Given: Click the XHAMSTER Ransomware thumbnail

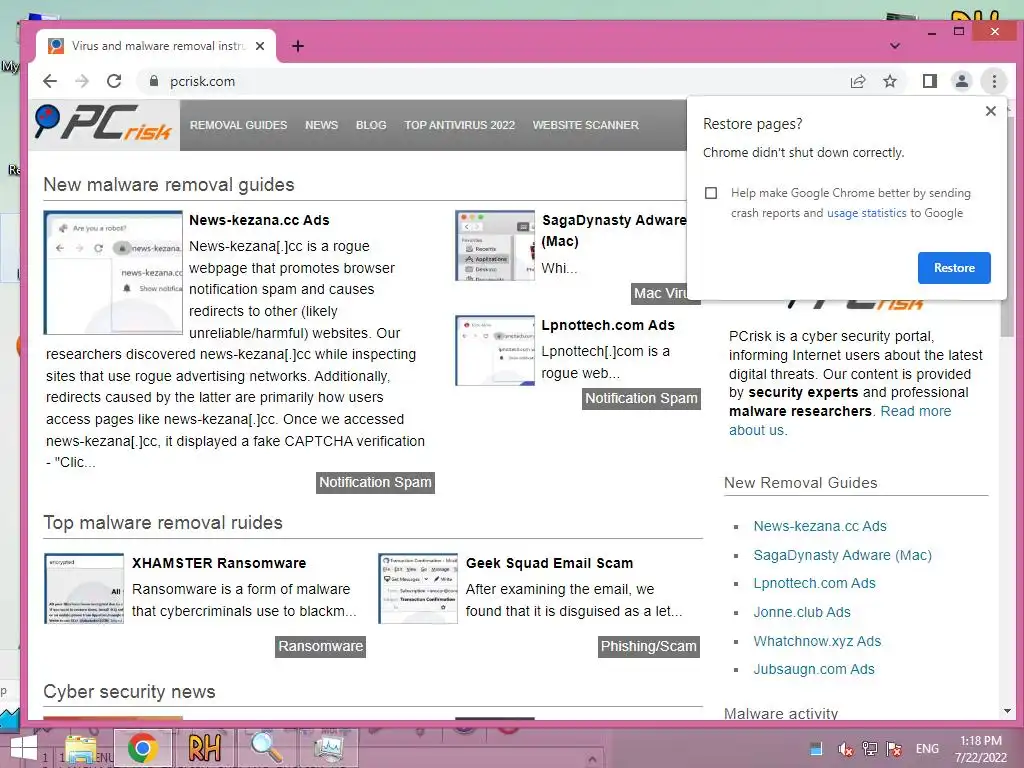Looking at the screenshot, I should coord(84,588).
